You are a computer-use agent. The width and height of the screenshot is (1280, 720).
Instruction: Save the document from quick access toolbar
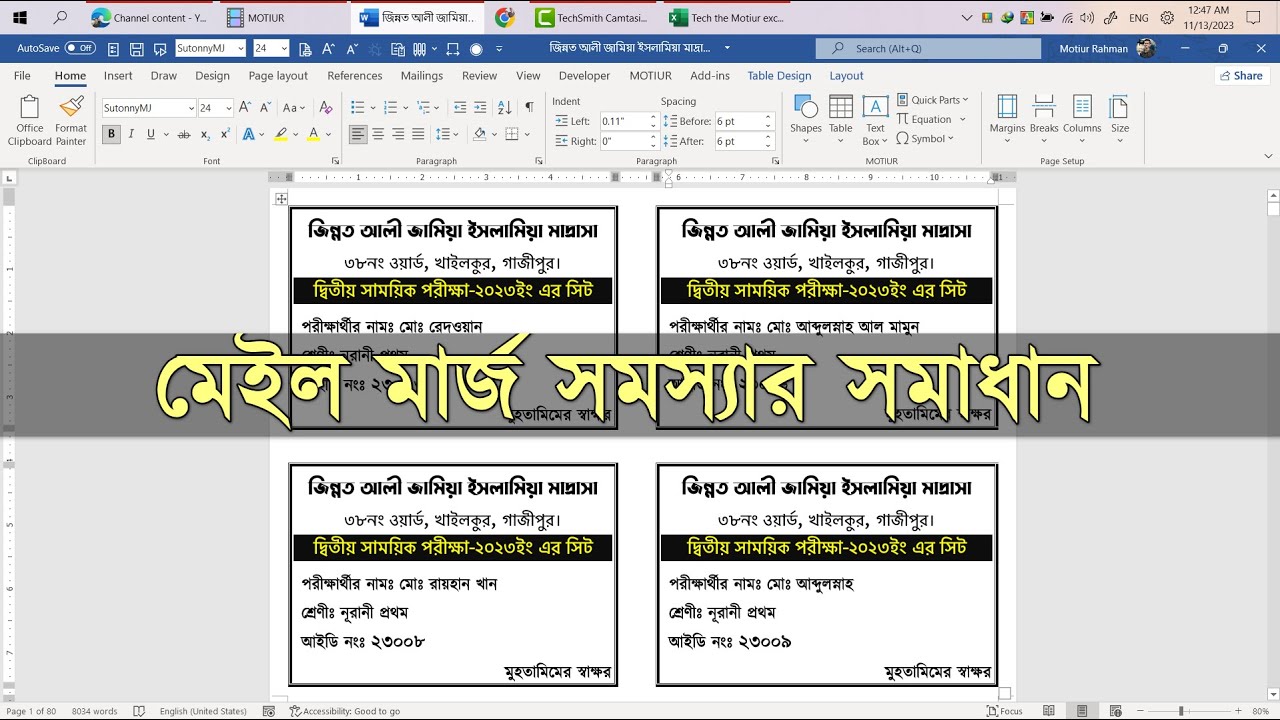pyautogui.click(x=136, y=48)
